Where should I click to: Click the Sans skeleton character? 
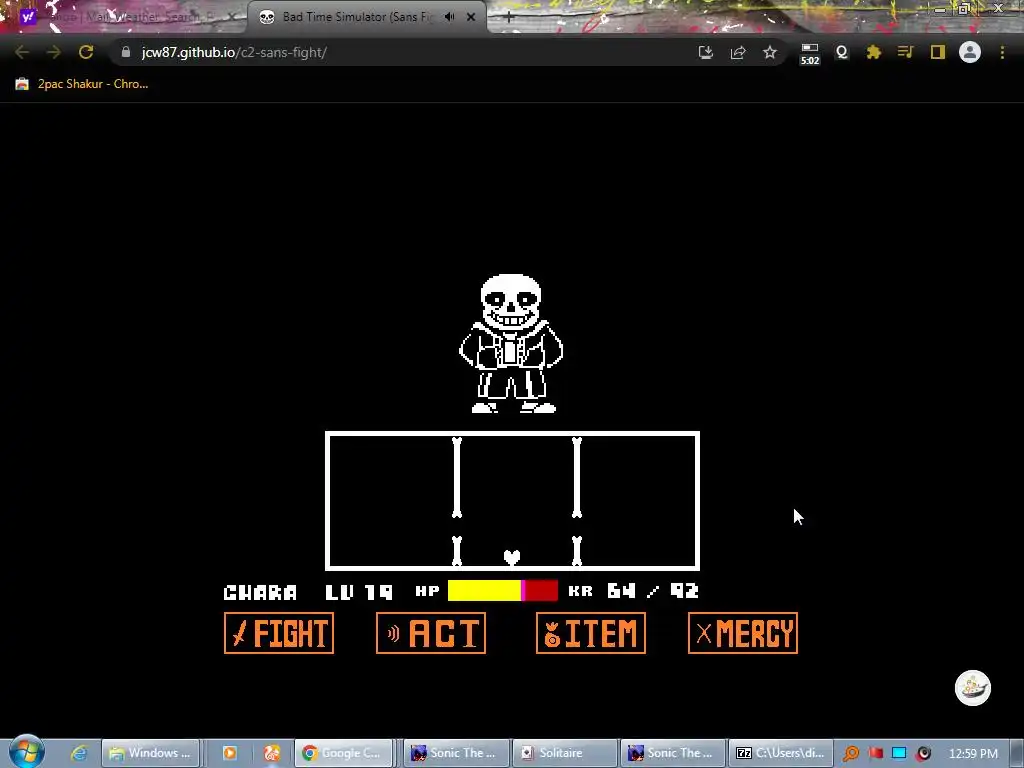point(511,344)
